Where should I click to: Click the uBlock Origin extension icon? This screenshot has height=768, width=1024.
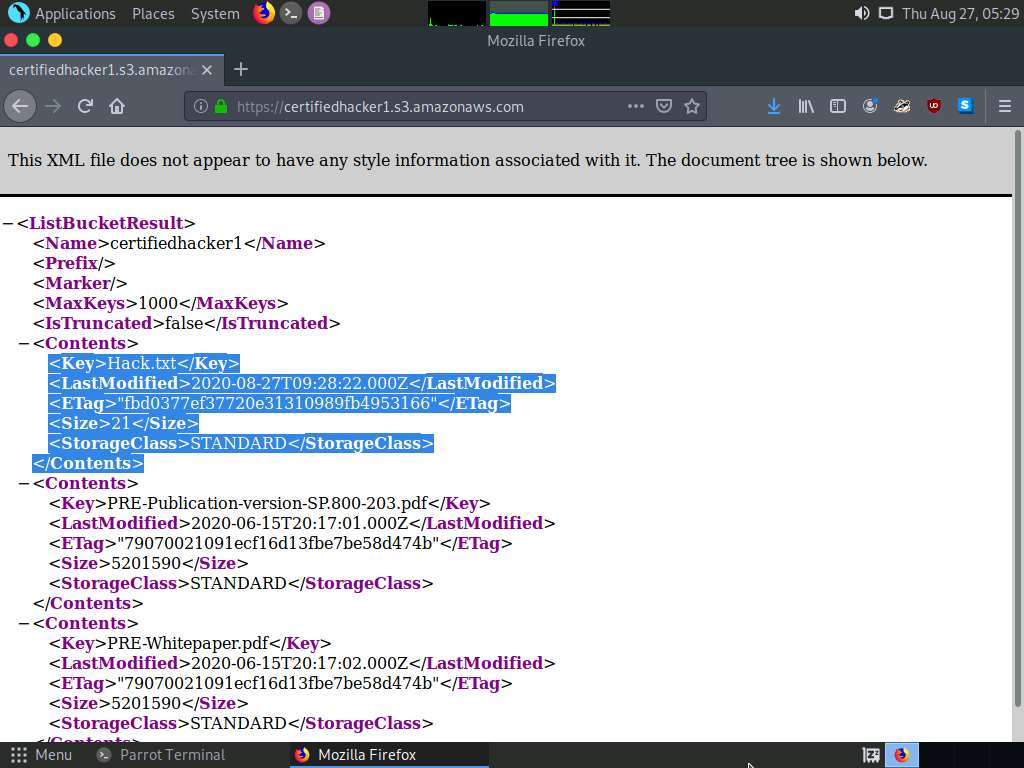[x=933, y=106]
